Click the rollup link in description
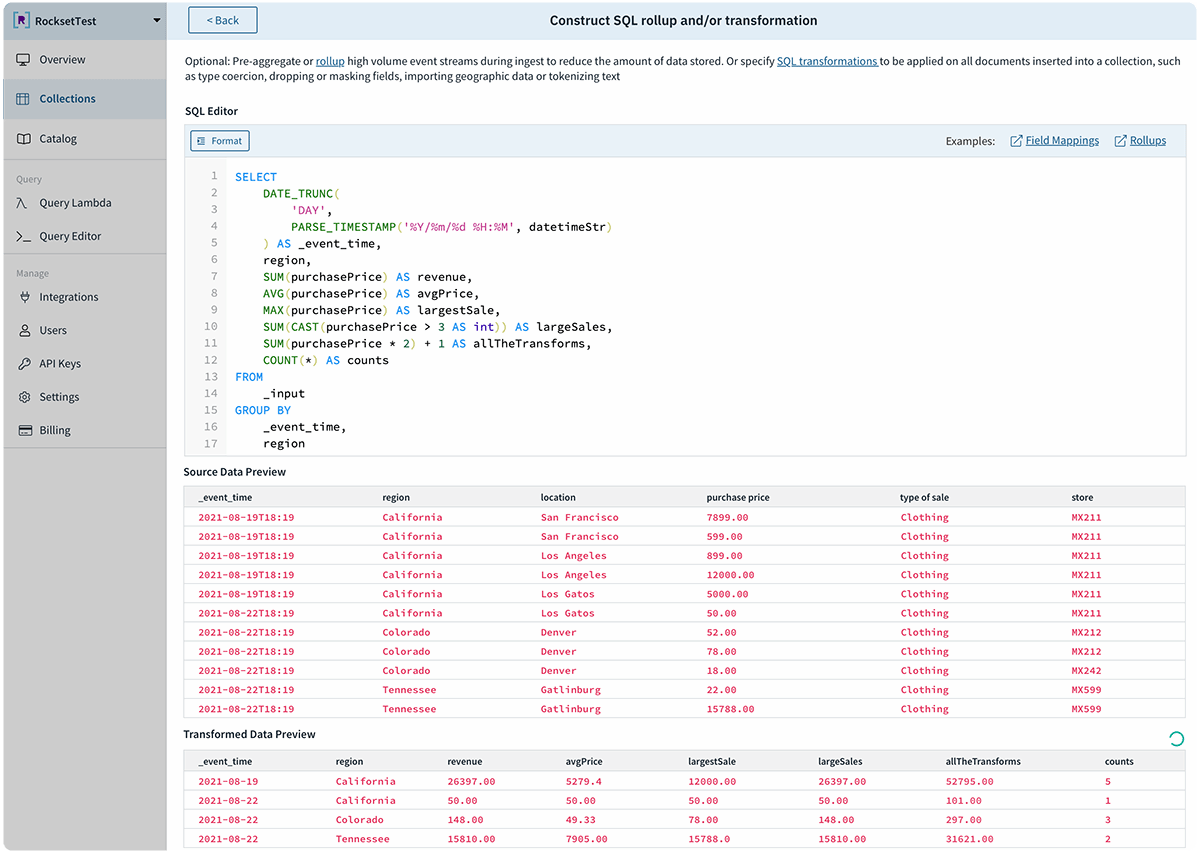 point(330,61)
